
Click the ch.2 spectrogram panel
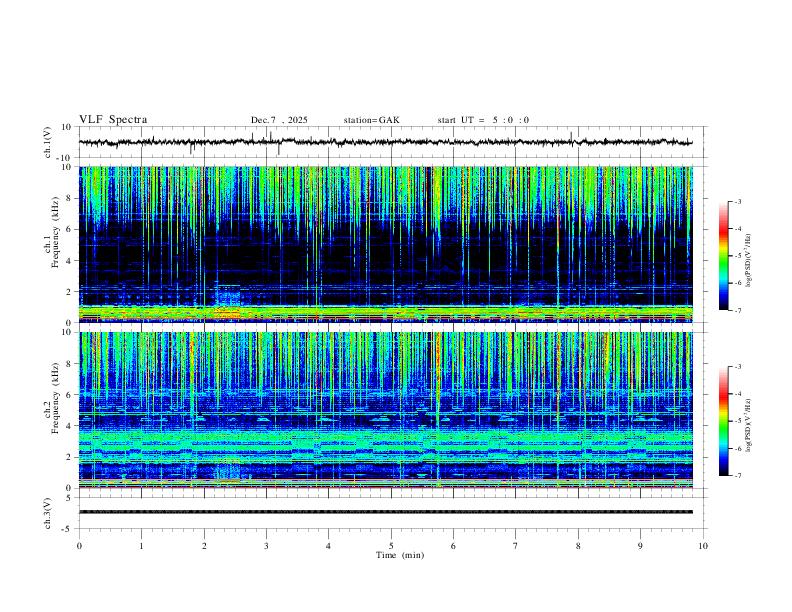coord(386,410)
